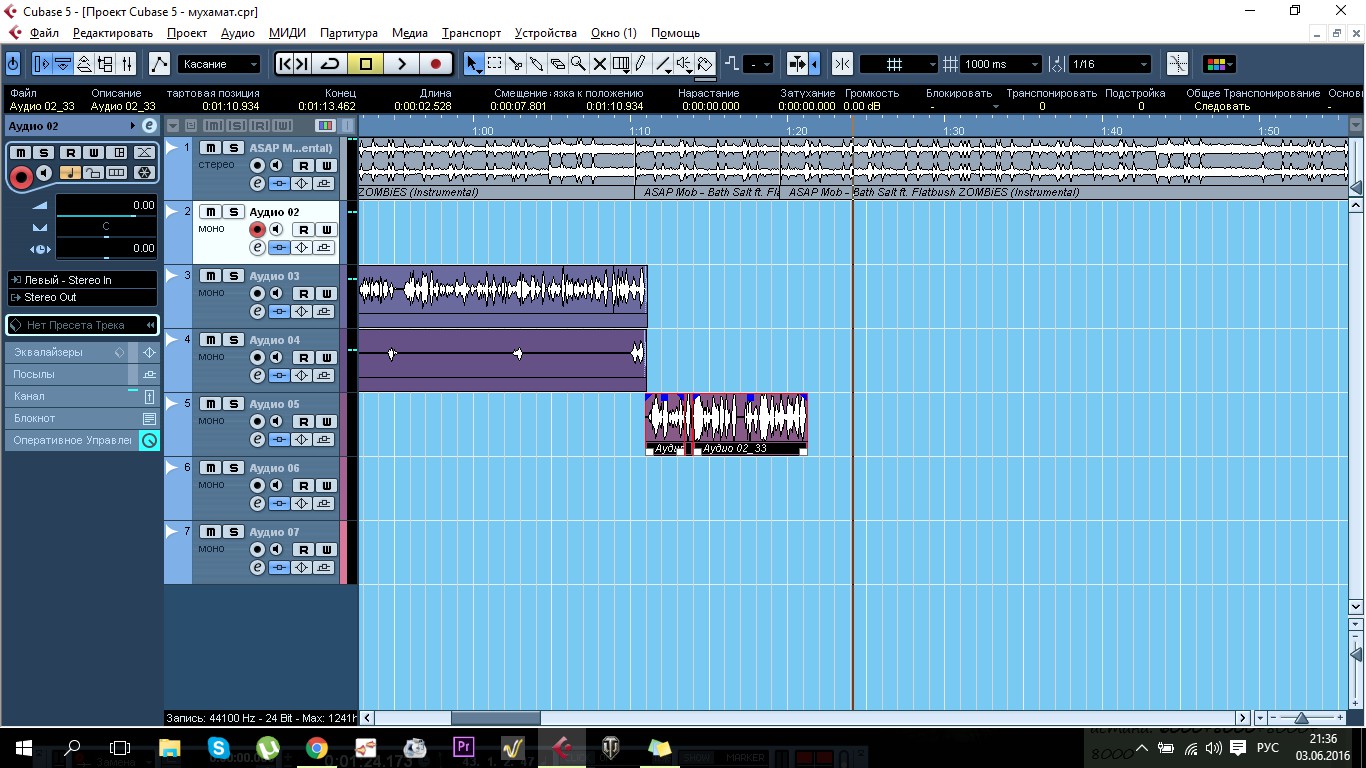
Task: Open the Google Chrome taskbar icon
Action: pos(316,747)
